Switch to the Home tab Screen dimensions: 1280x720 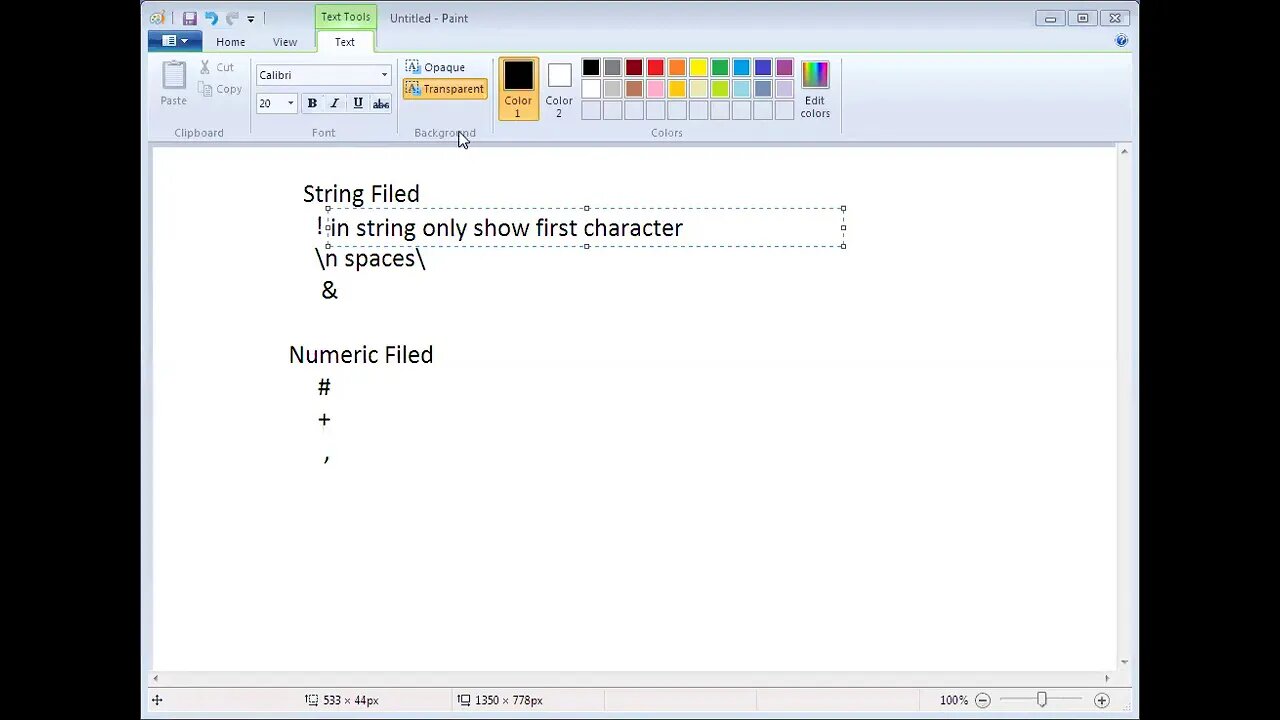pos(231,42)
